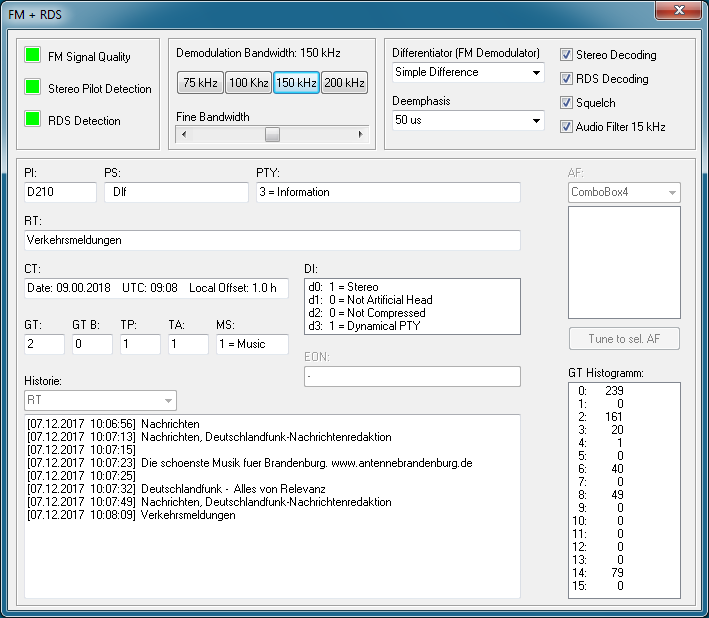The height and width of the screenshot is (618, 709).
Task: Click the PI field showing D210
Action: [x=60, y=192]
